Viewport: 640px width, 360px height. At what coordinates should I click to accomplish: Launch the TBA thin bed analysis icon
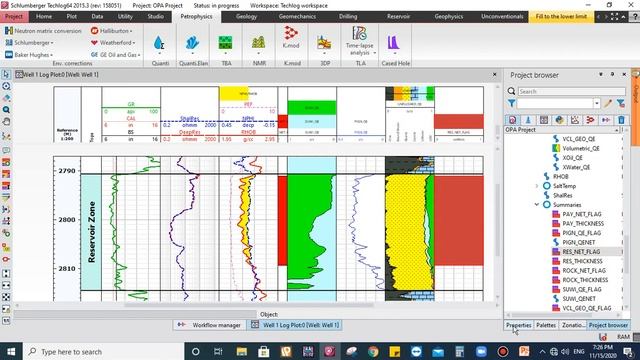pos(225,43)
